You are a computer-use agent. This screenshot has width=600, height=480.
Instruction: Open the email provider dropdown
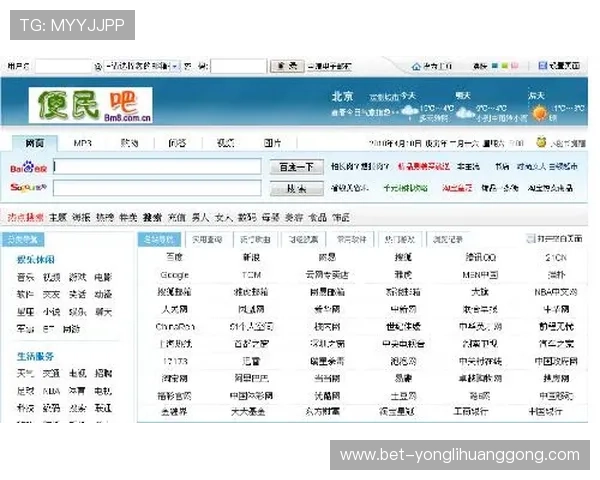pos(142,66)
